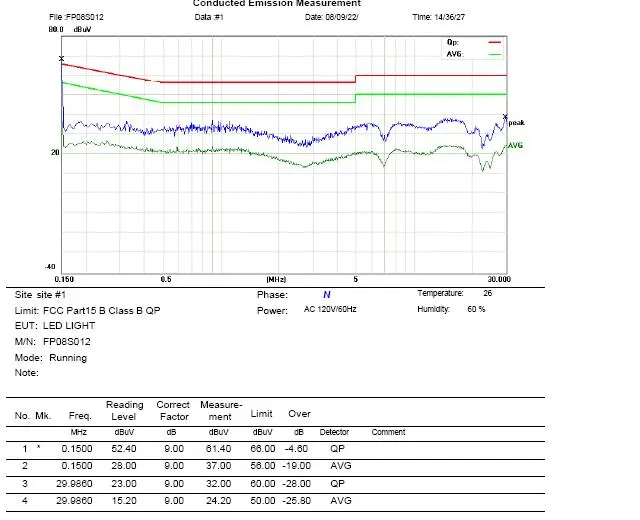Click the 'M/N: FP08S012' line
640x520 pixels.
point(52,342)
